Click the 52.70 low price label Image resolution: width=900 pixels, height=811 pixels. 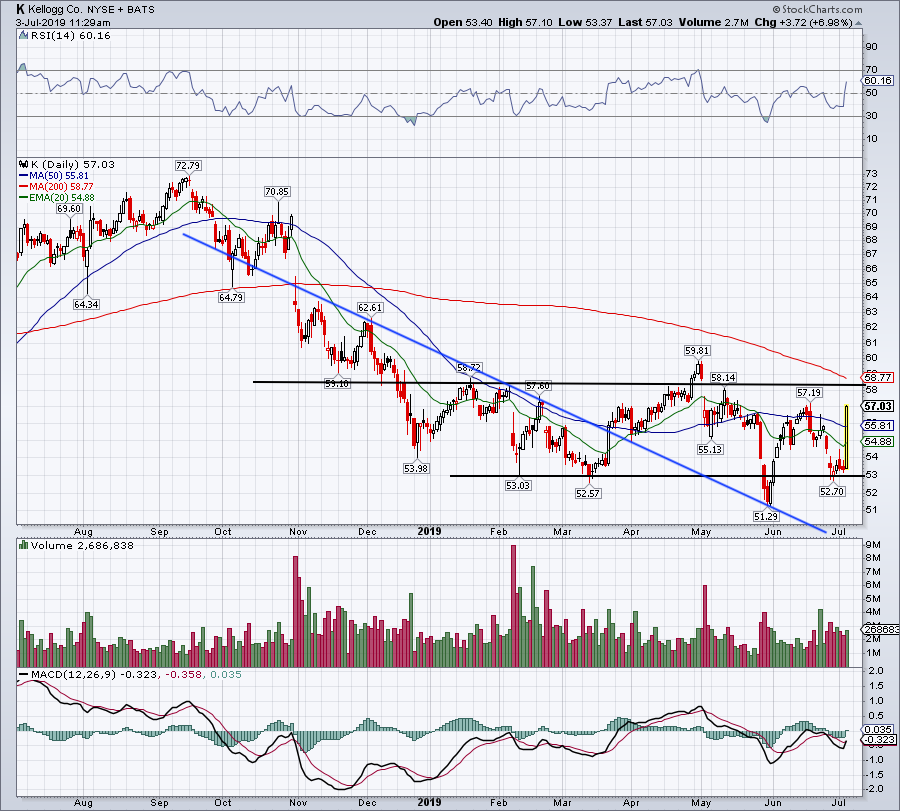(832, 491)
